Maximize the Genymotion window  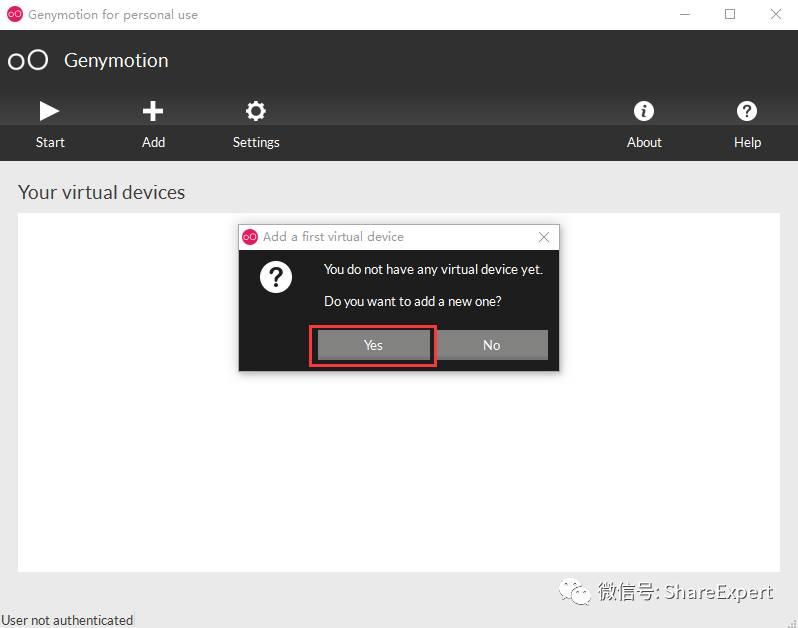pos(730,14)
